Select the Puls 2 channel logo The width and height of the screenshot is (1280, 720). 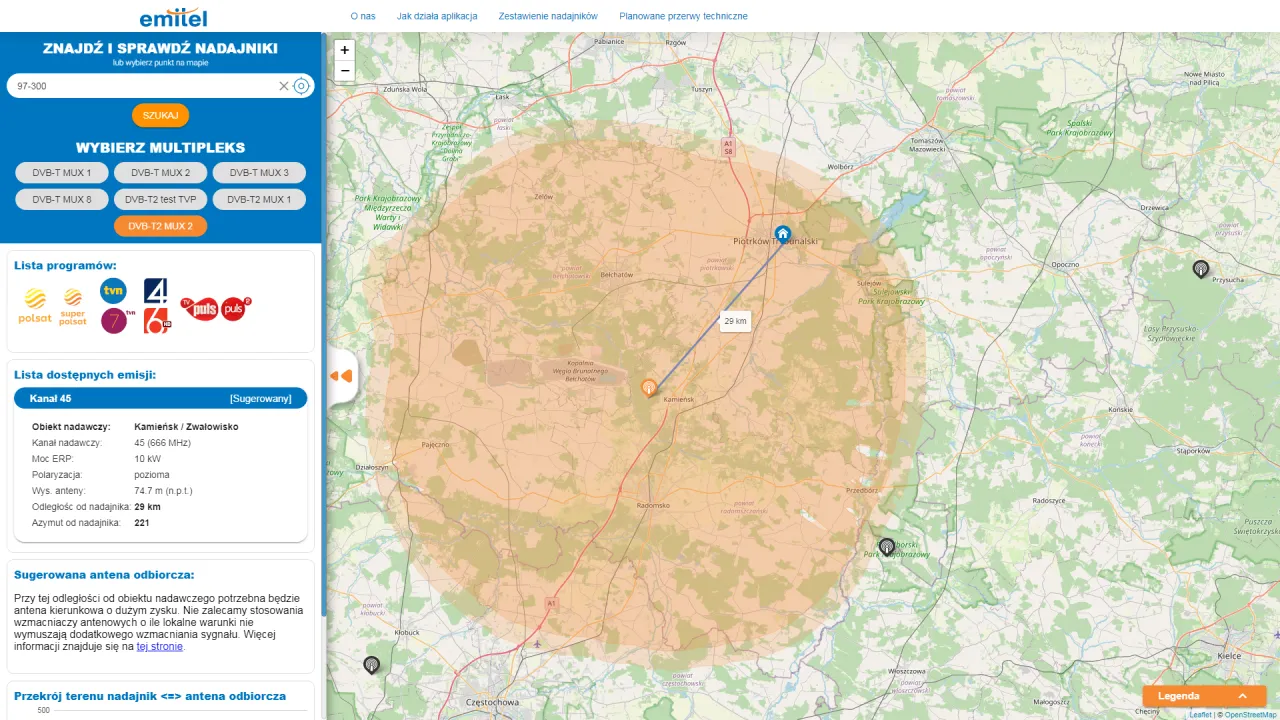pyautogui.click(x=233, y=308)
